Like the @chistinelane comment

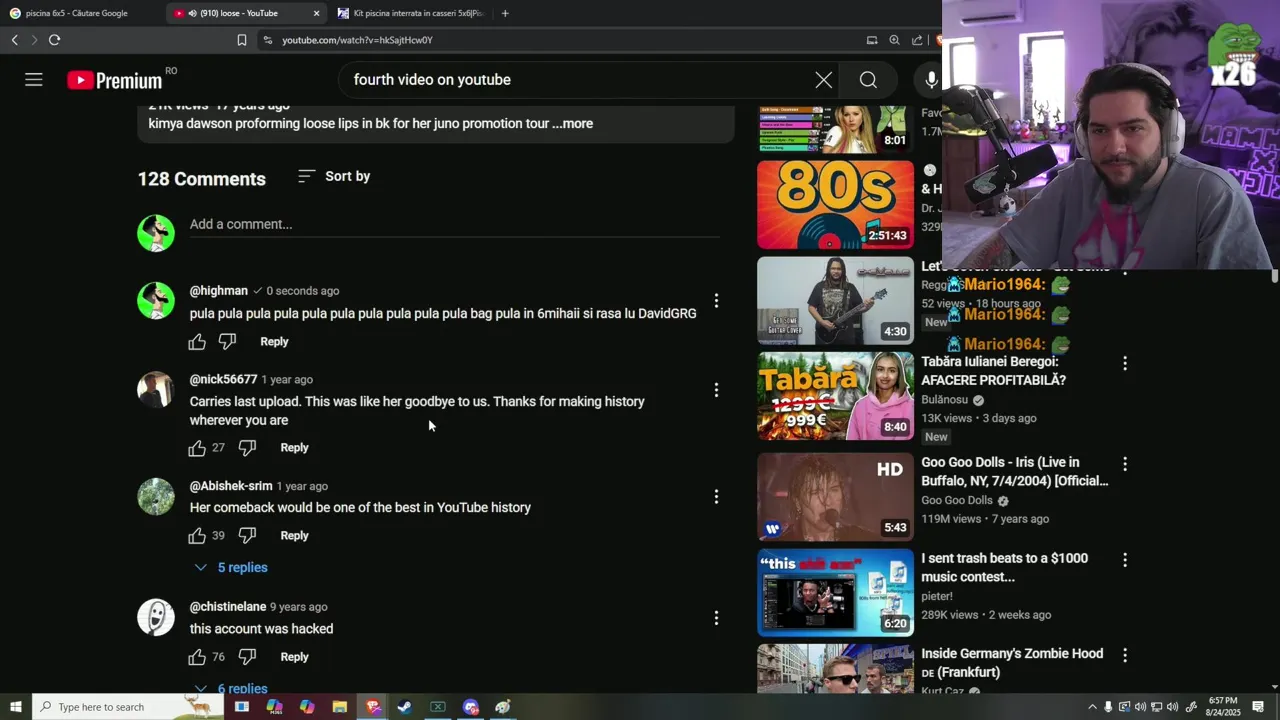[x=197, y=657]
